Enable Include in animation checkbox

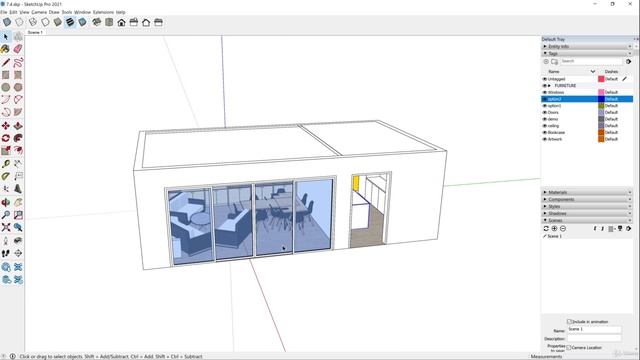pos(569,322)
